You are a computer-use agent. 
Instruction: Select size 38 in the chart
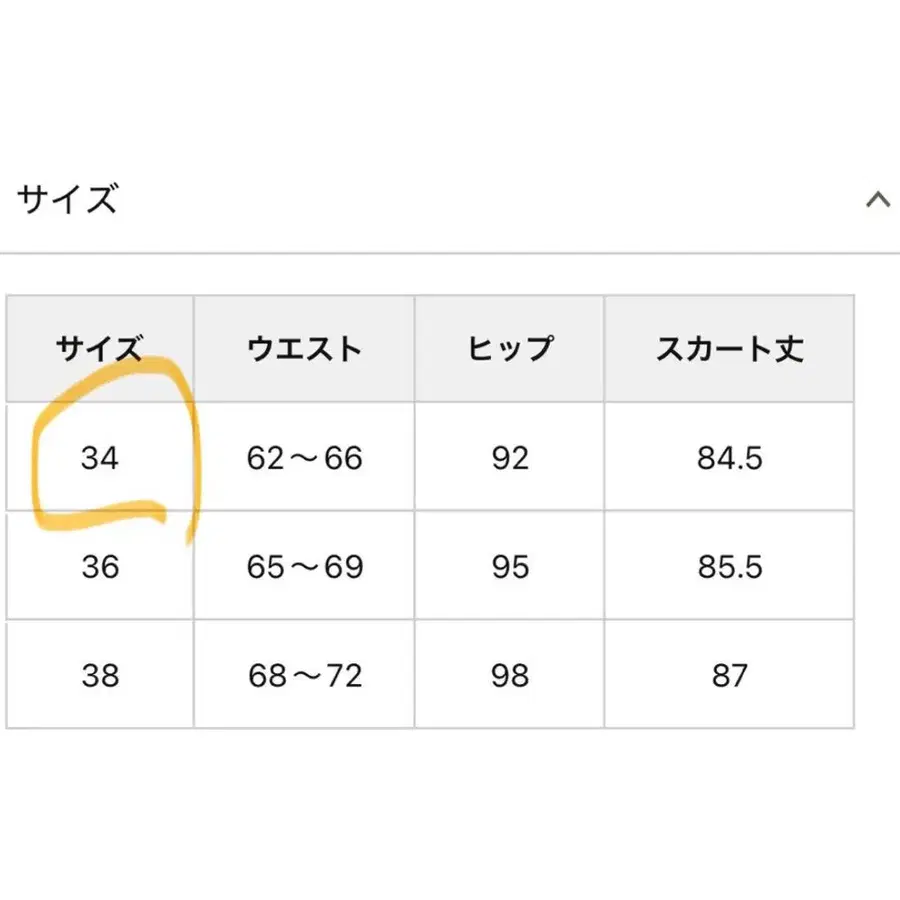pos(99,674)
